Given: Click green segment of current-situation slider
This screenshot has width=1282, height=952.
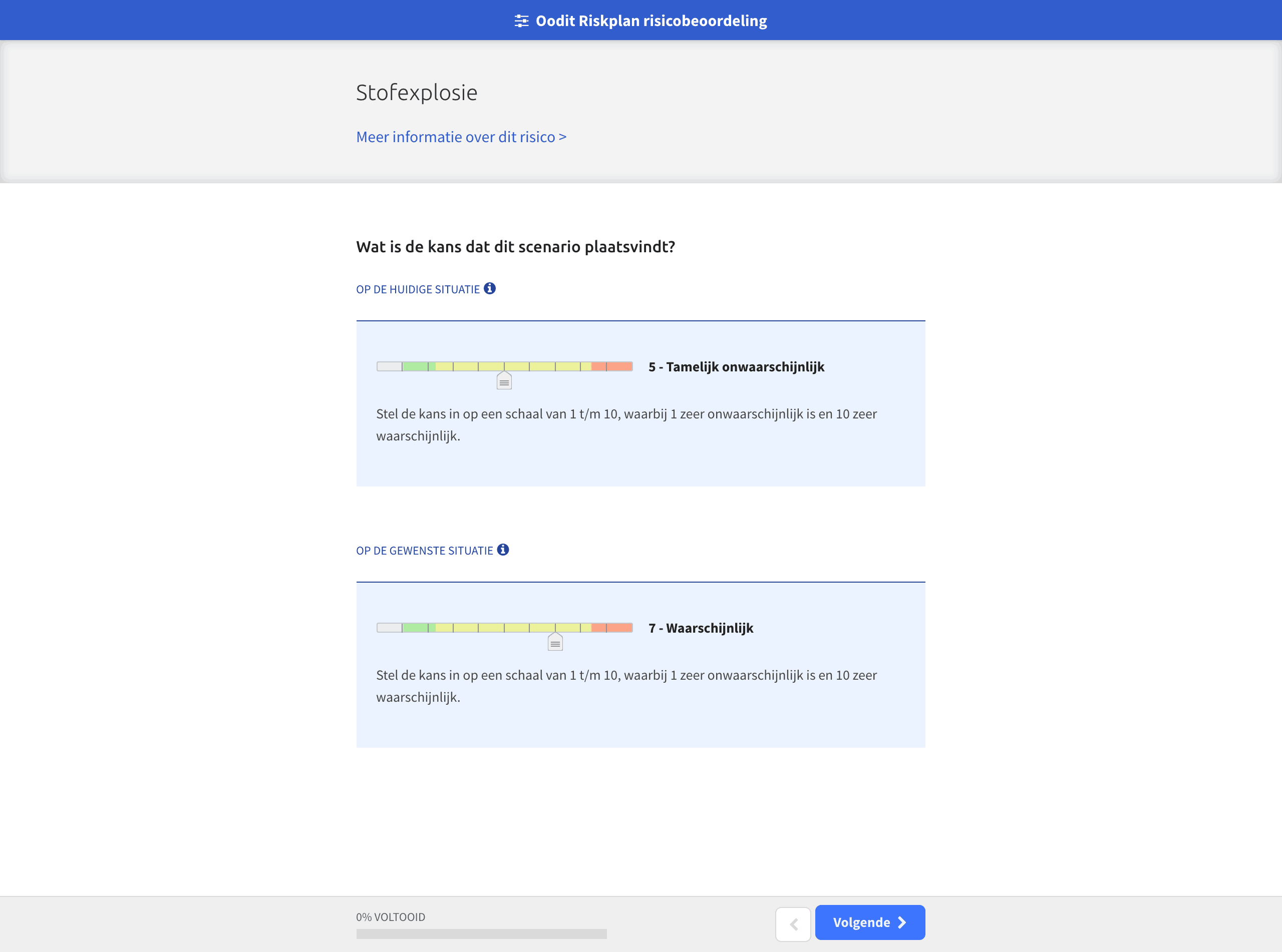Looking at the screenshot, I should click(x=415, y=366).
